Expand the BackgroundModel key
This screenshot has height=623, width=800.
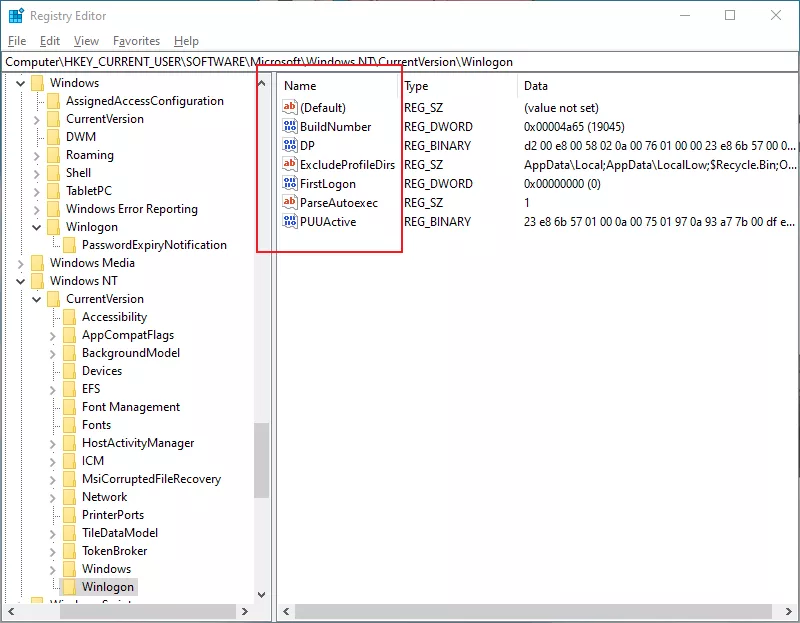pos(53,354)
